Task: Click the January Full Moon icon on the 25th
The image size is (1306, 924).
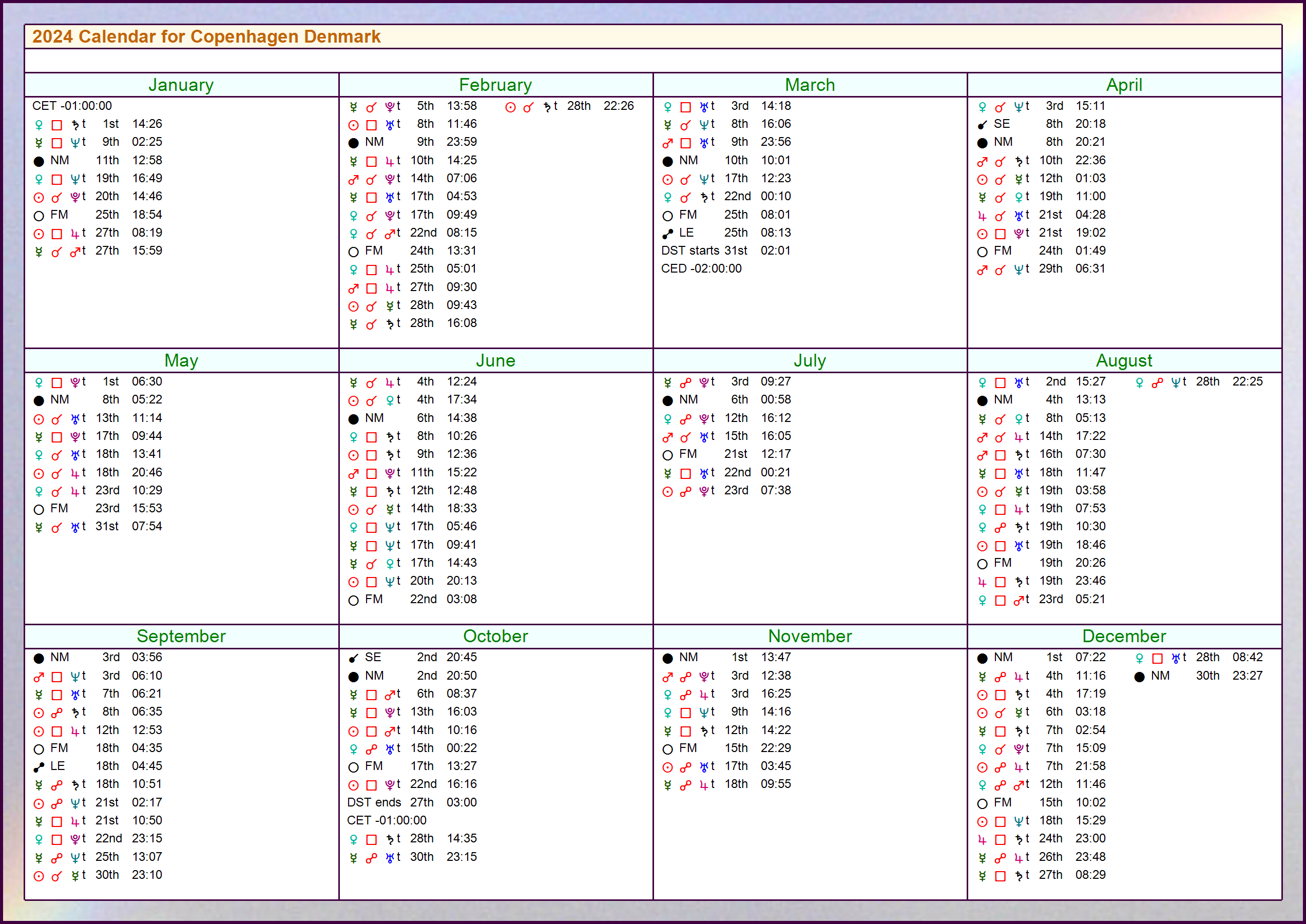Action: pyautogui.click(x=39, y=216)
